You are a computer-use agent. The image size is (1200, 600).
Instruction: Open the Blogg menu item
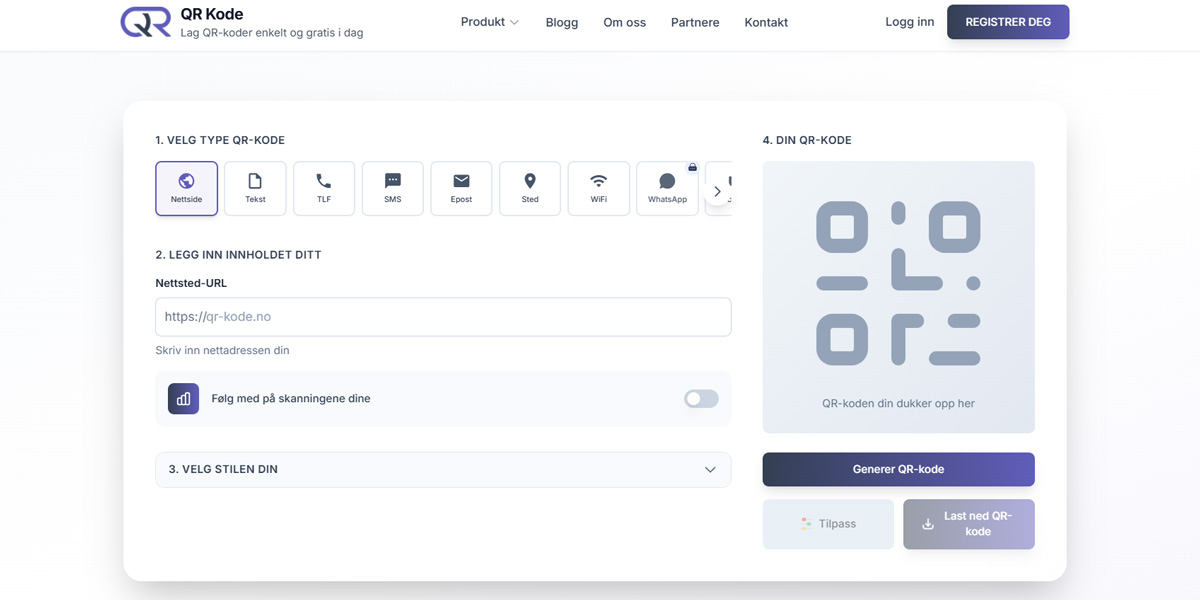[x=562, y=22]
